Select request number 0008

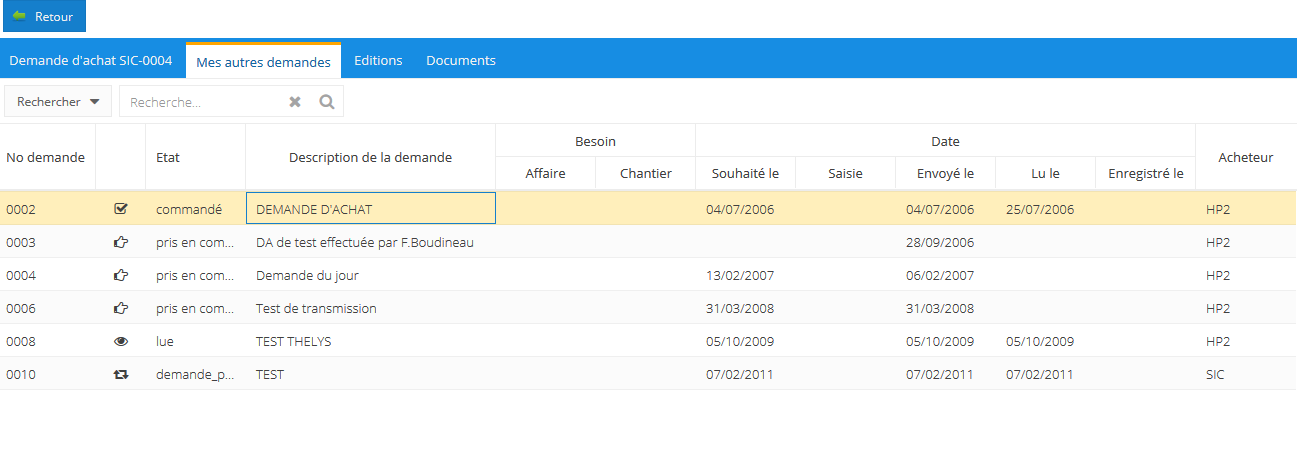pos(21,341)
